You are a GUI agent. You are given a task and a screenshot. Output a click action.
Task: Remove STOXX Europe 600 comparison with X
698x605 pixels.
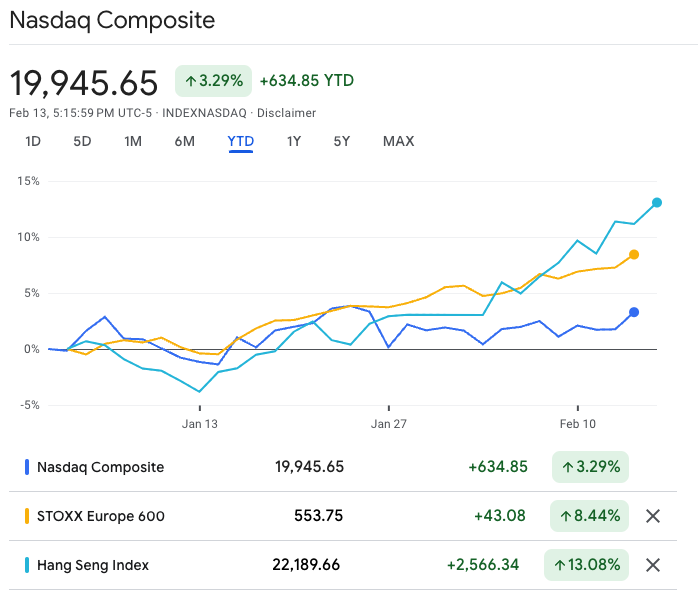[x=653, y=516]
